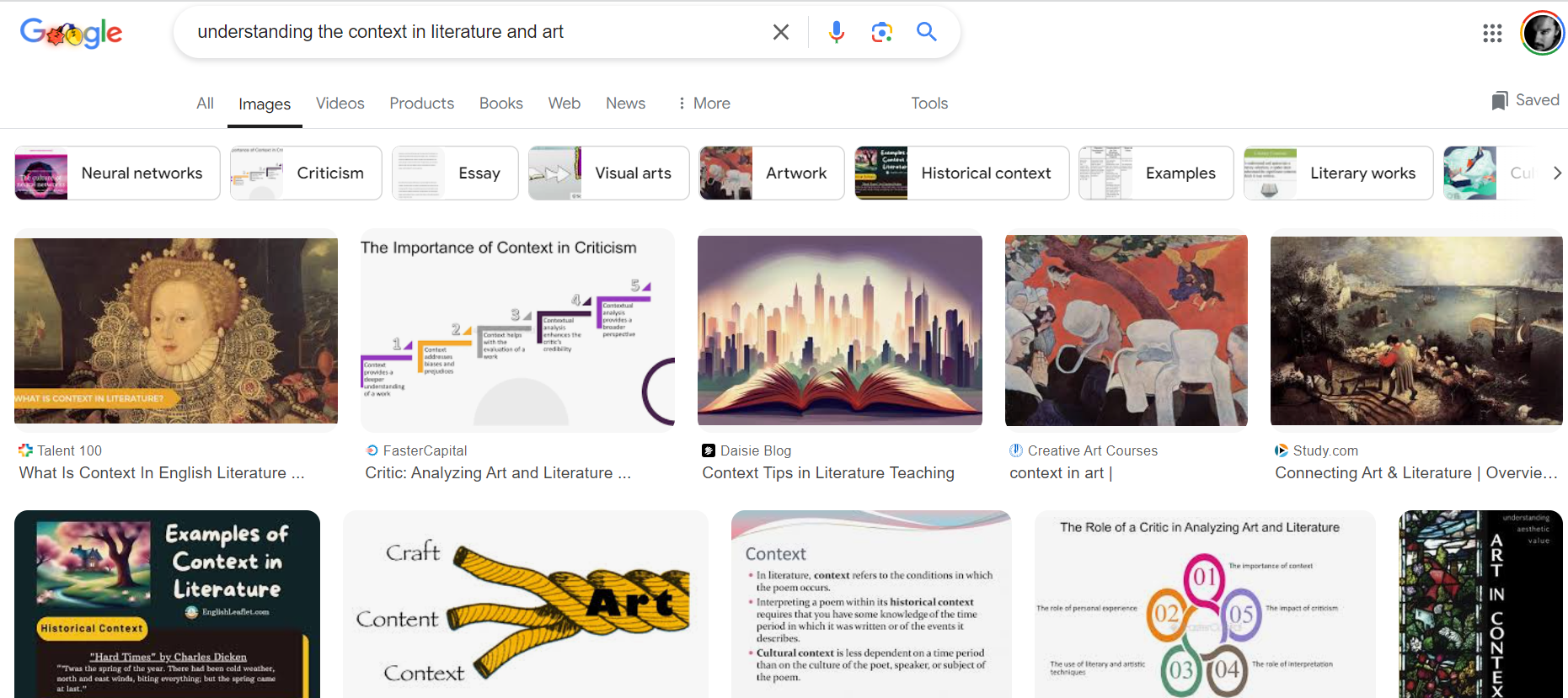Start a voice search with the microphone
This screenshot has width=1568, height=698.
point(836,32)
